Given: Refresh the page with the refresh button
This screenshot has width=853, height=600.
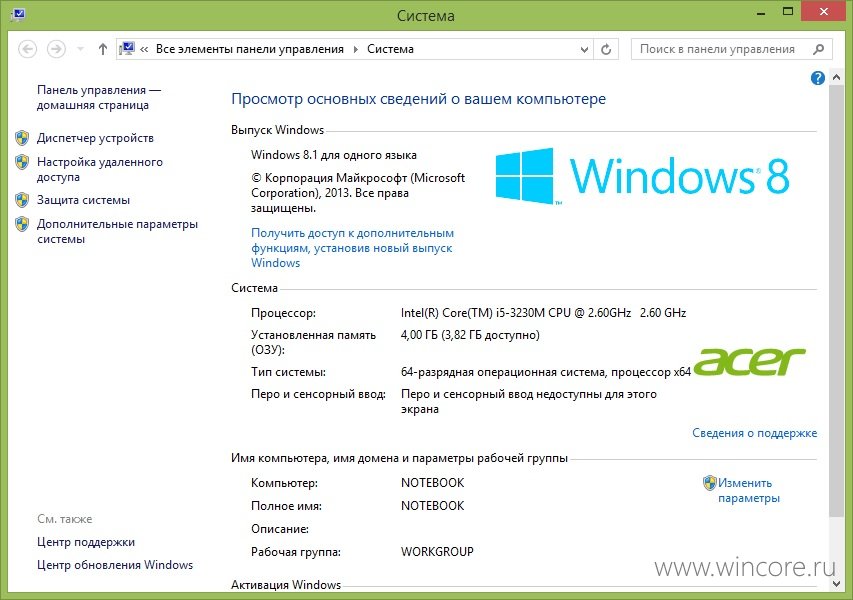Looking at the screenshot, I should (606, 50).
